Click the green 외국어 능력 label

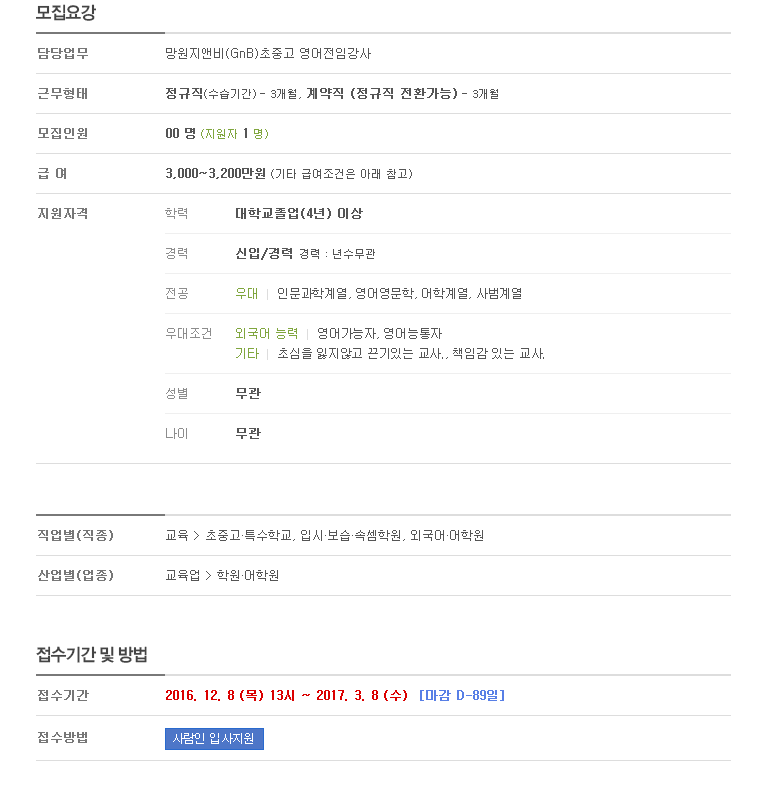[266, 334]
